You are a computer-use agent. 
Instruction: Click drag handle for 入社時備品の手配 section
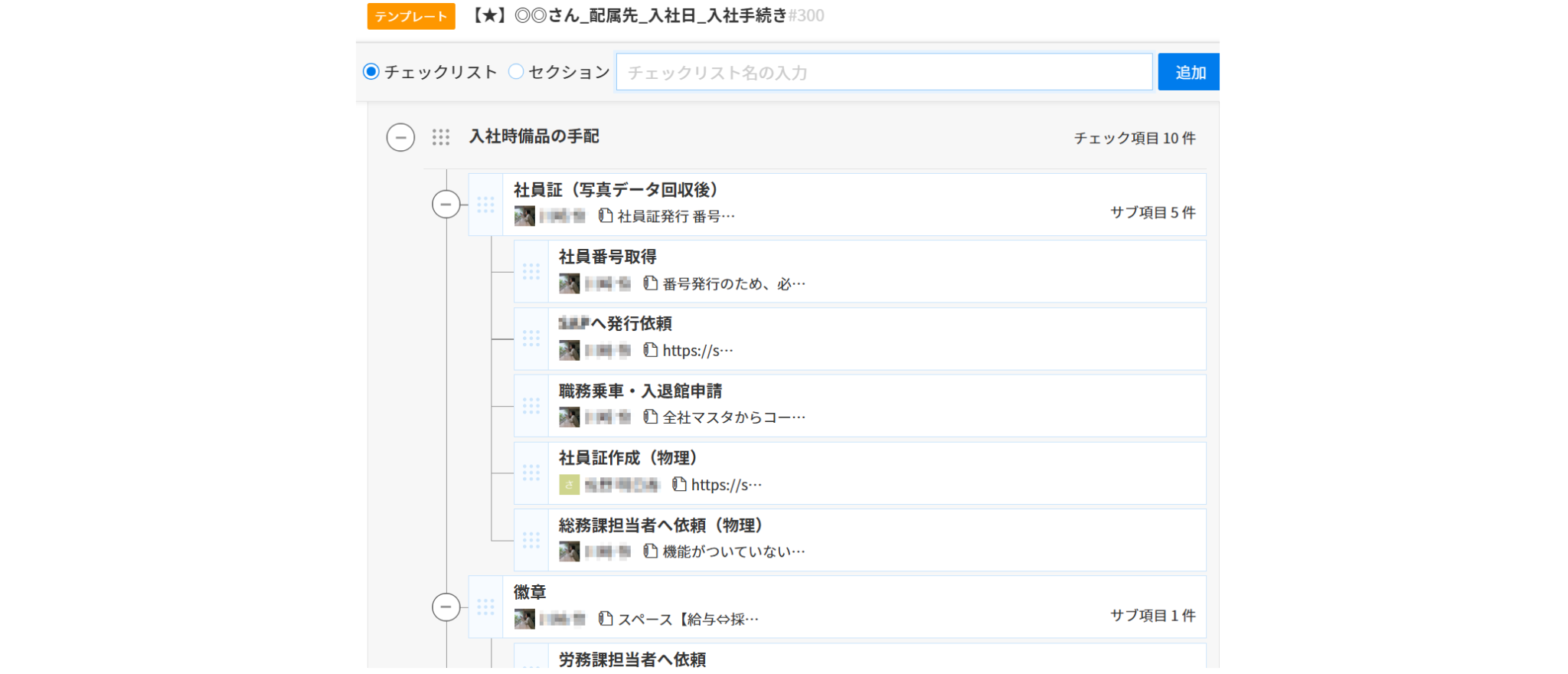coord(440,137)
